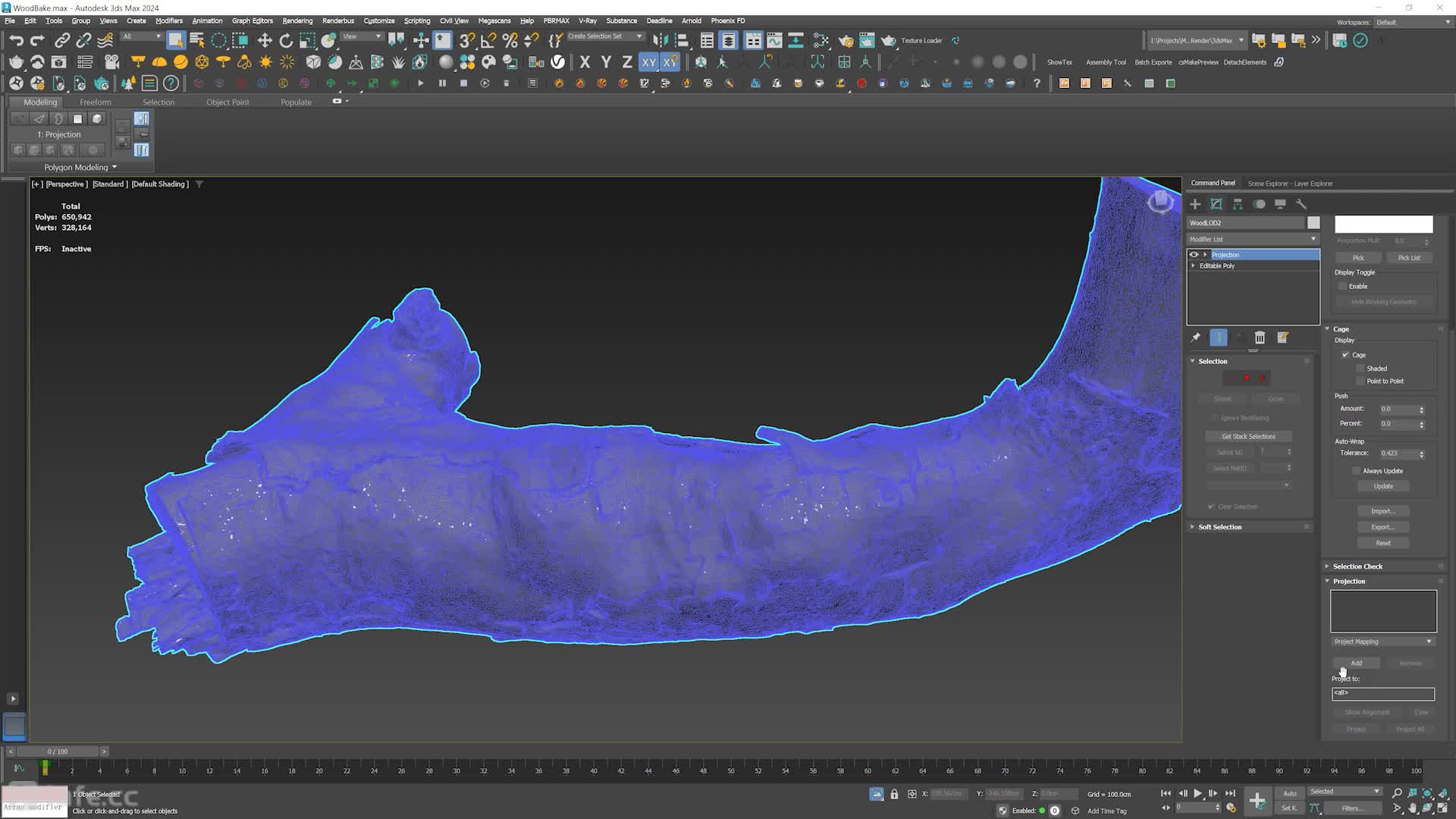This screenshot has width=1456, height=819.
Task: Toggle the 3D Snaps icon
Action: click(467, 40)
